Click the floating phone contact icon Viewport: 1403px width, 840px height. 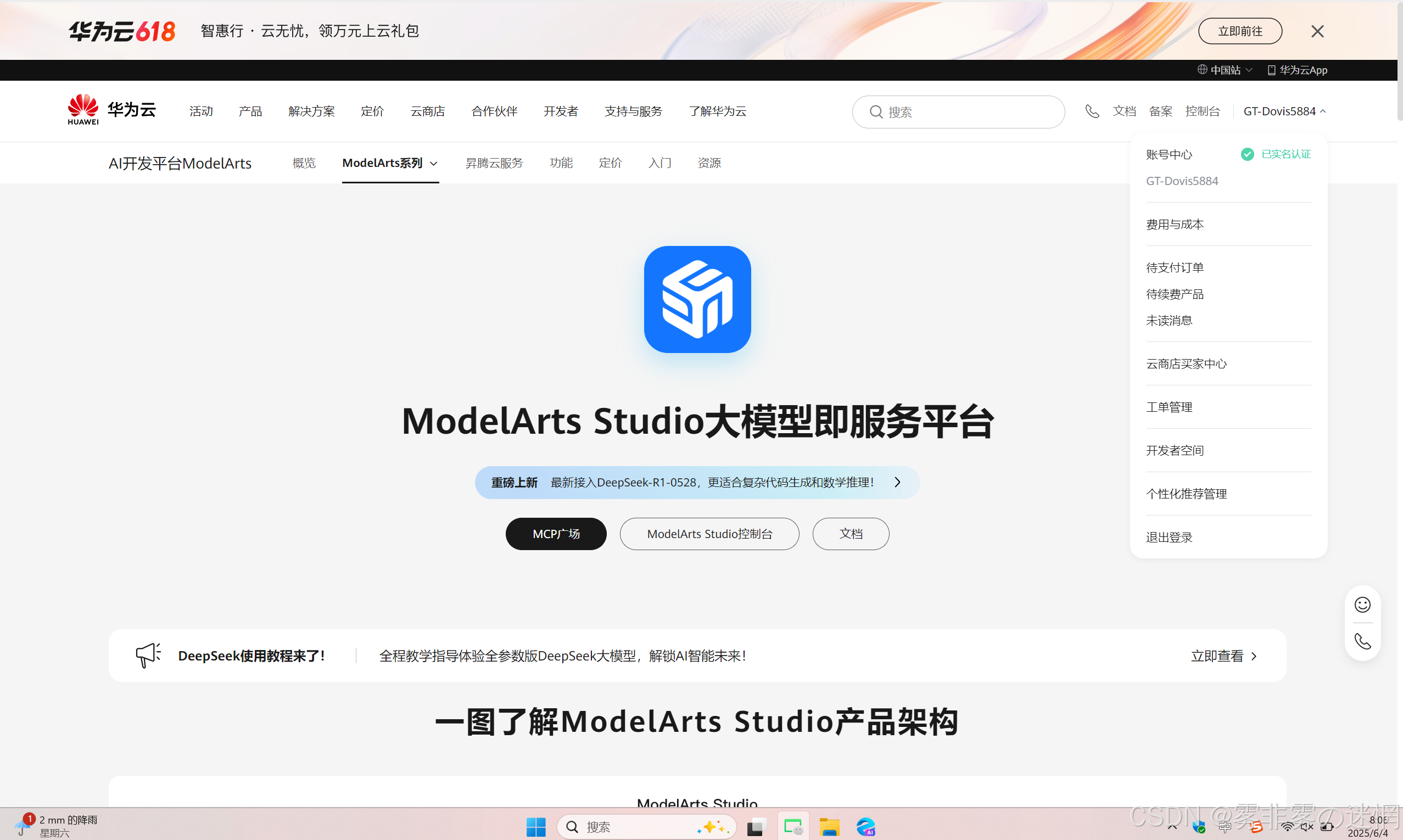click(1362, 641)
